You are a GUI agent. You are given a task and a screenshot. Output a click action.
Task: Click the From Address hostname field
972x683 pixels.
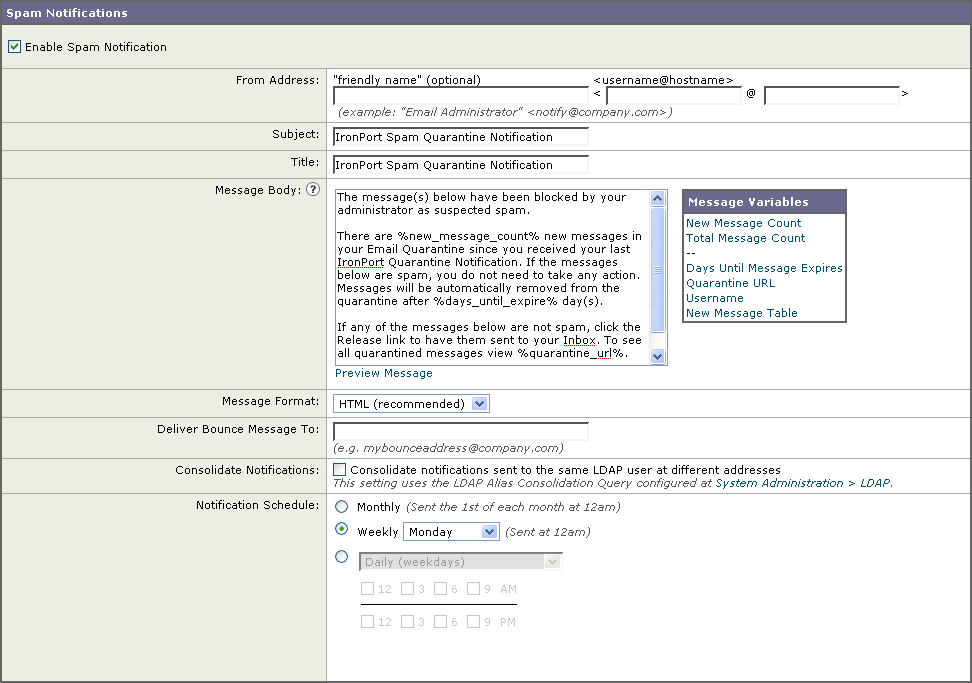click(x=832, y=95)
